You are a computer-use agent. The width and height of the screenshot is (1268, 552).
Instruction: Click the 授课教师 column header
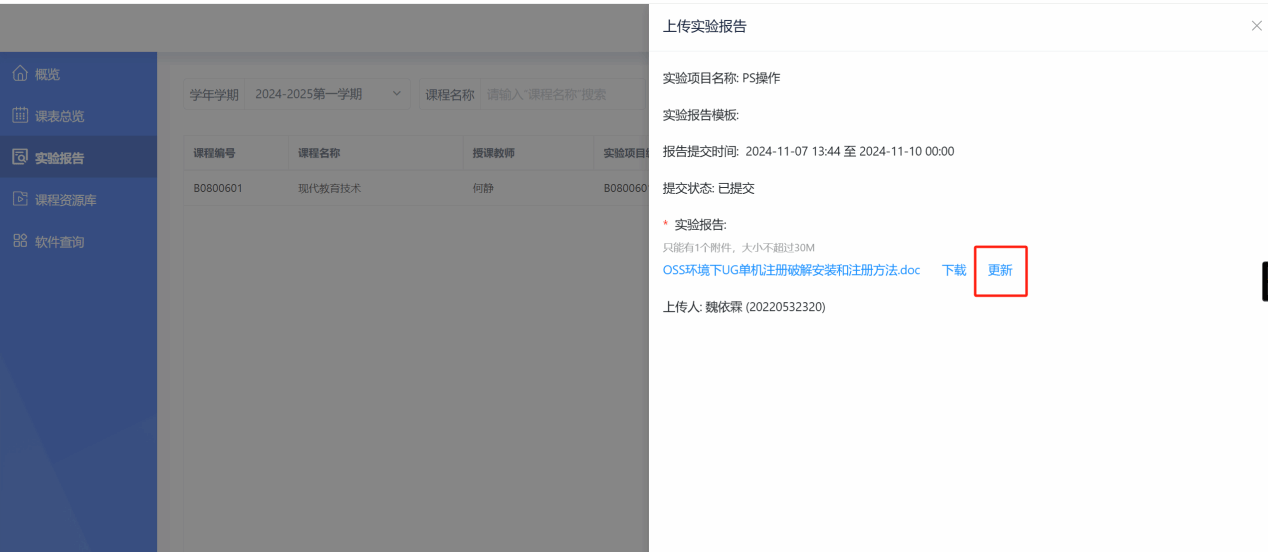tap(494, 153)
